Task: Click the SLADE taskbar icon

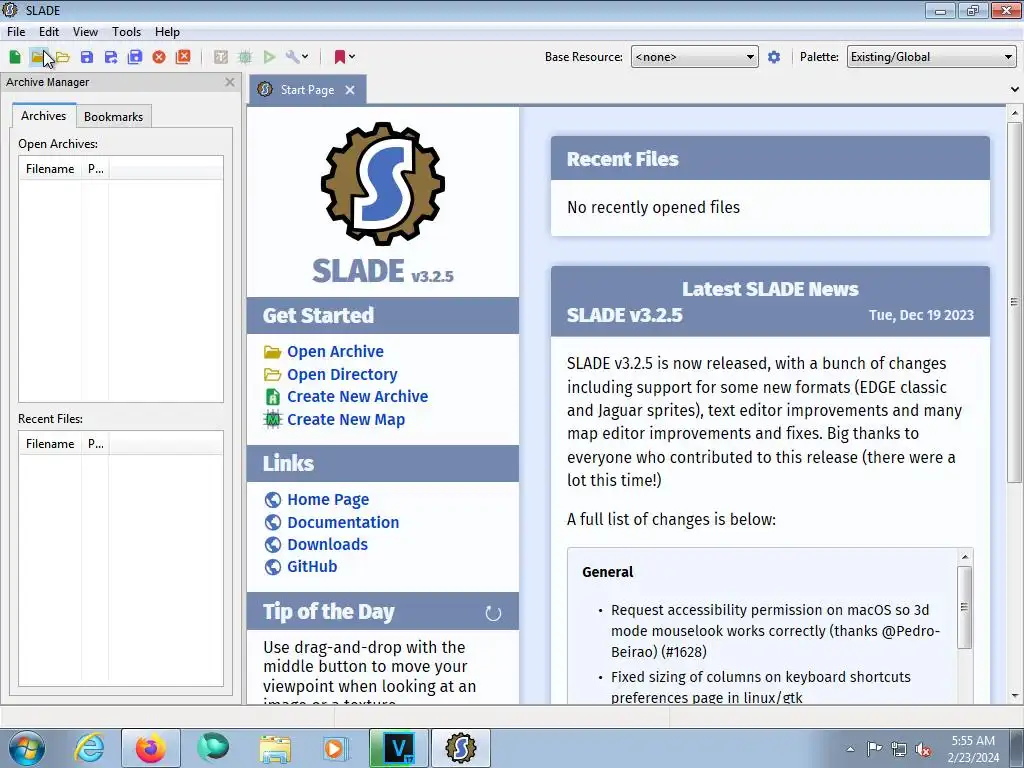Action: [x=461, y=748]
